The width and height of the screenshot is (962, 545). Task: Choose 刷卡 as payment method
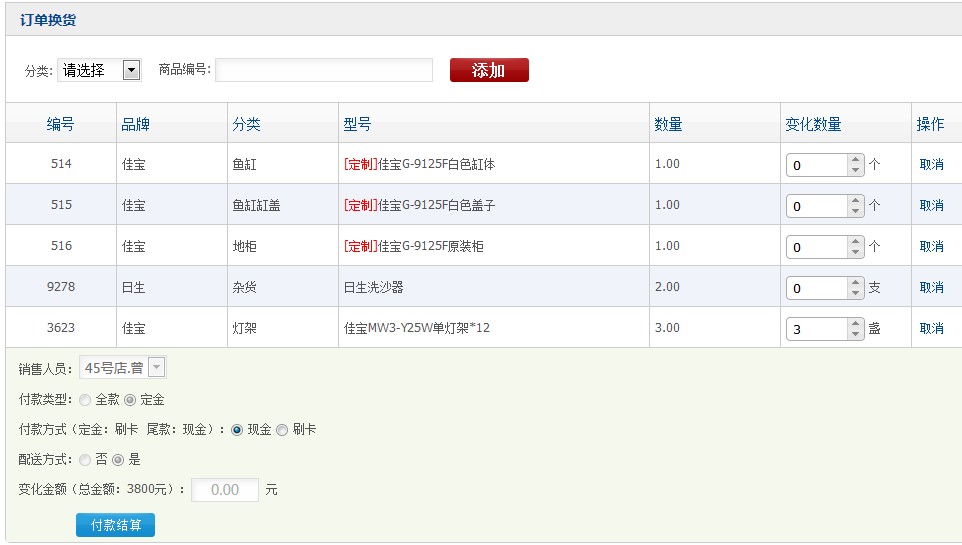coord(282,430)
